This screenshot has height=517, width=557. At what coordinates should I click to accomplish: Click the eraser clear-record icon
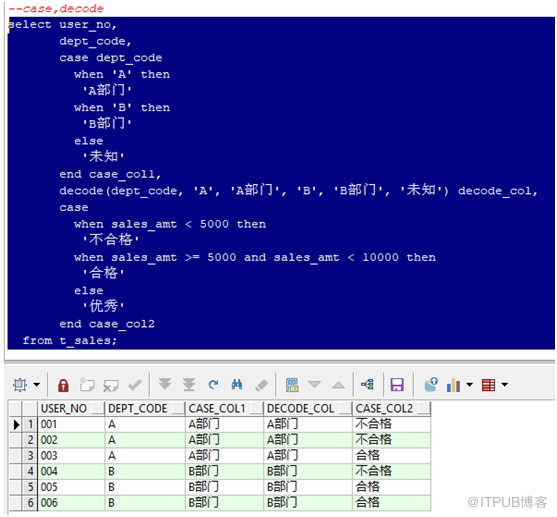point(261,385)
